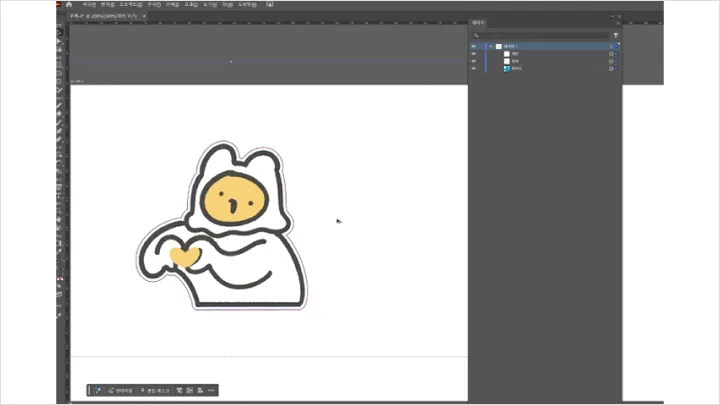This screenshot has width=720, height=405.
Task: Grab the contextual task bar handle
Action: pyautogui.click(x=90, y=390)
